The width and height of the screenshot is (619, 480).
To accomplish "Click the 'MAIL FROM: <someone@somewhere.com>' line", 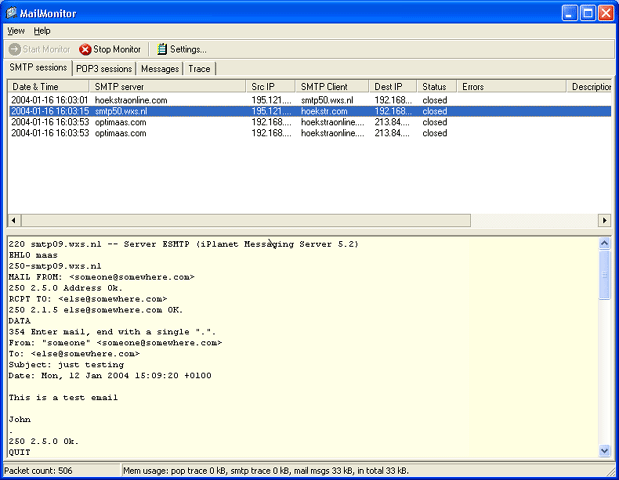I will click(102, 277).
